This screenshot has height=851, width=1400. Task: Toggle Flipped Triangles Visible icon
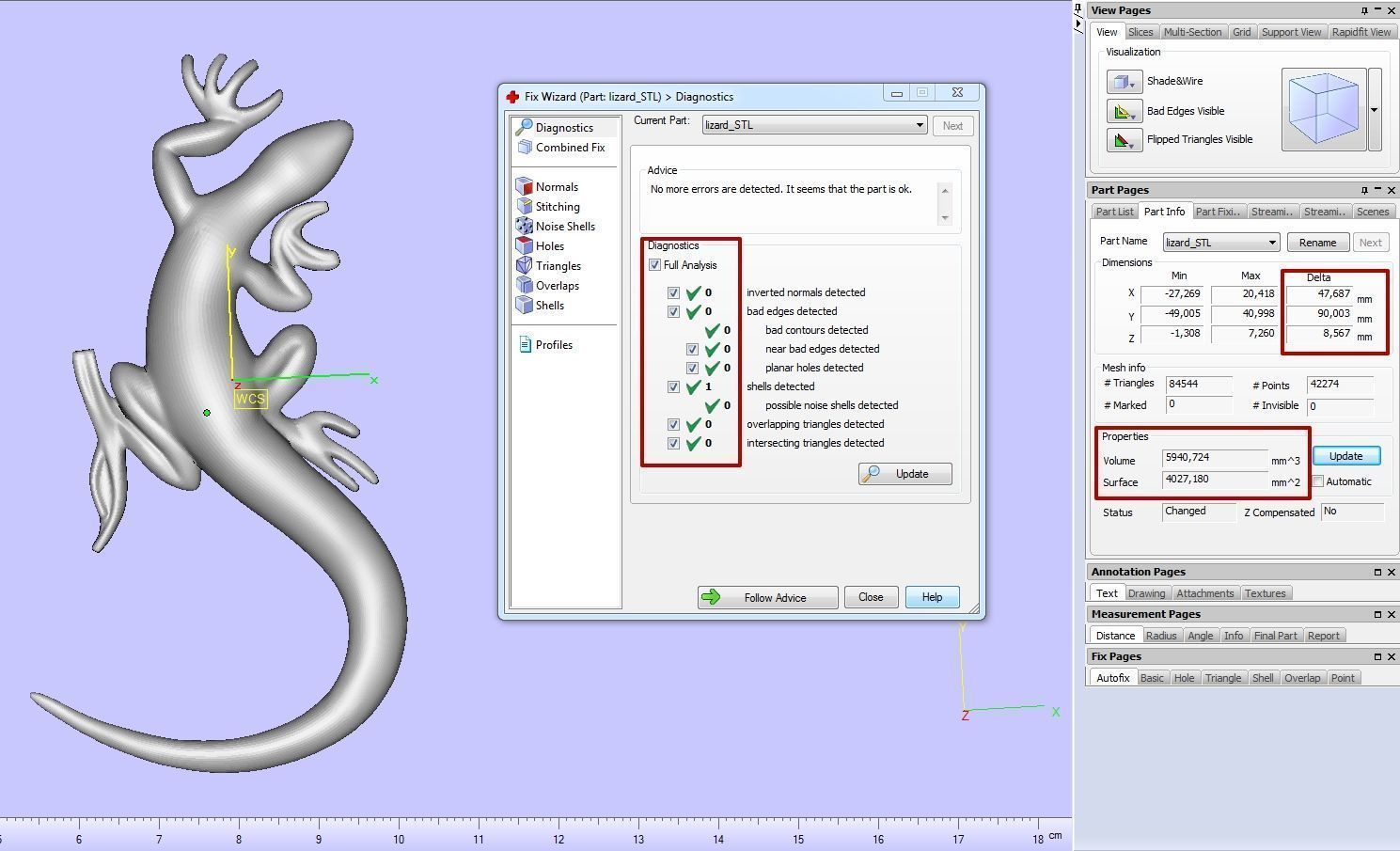[x=1124, y=141]
